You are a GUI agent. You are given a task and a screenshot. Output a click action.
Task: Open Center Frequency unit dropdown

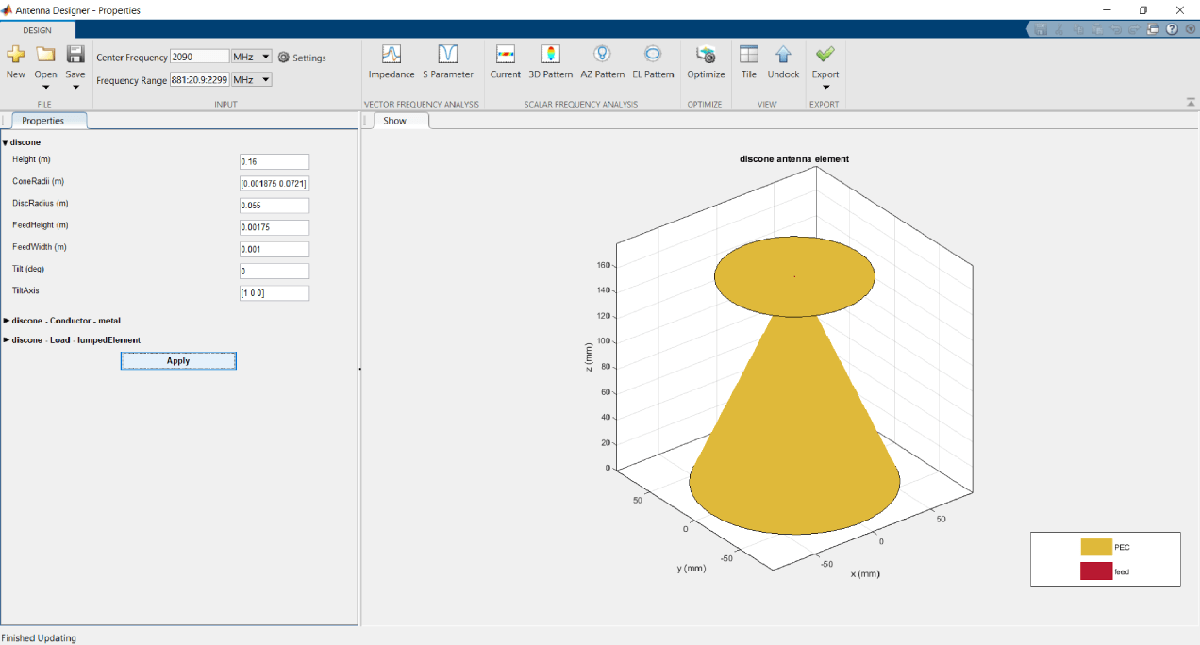[x=251, y=57]
